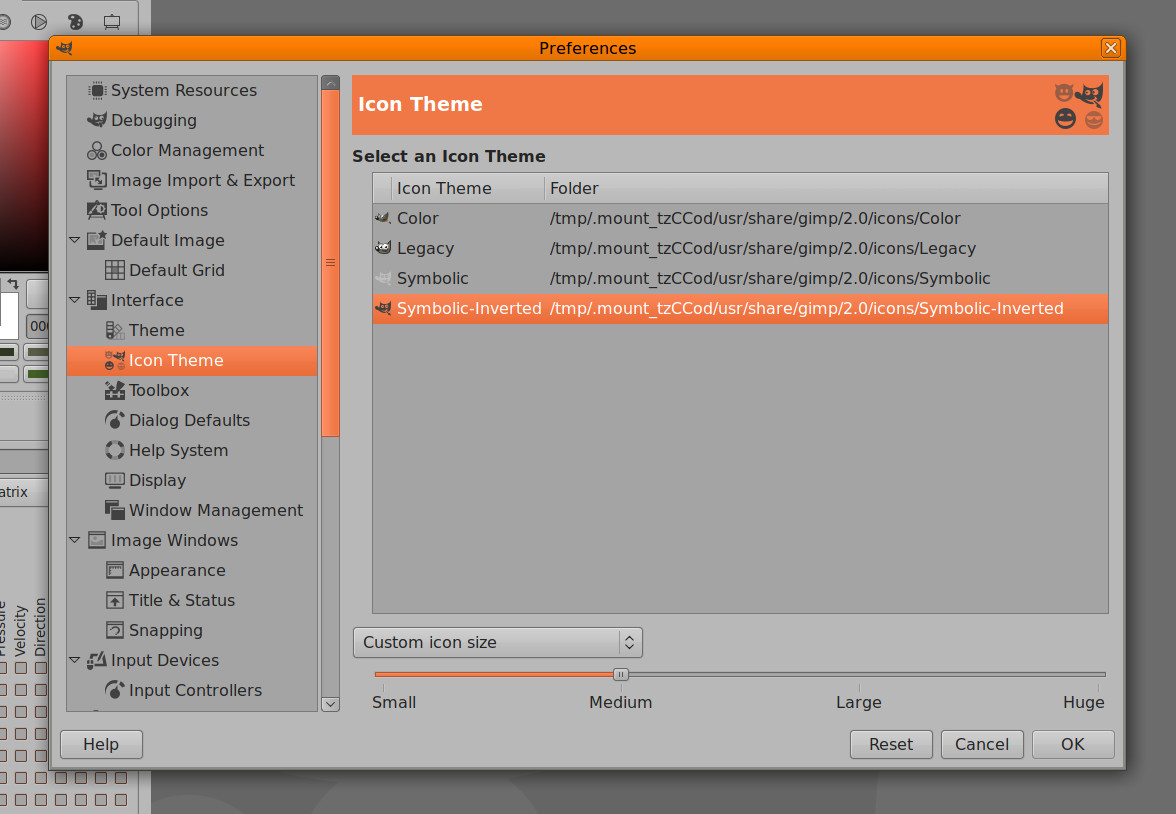
Task: Click the Default Image icon
Action: [x=97, y=240]
